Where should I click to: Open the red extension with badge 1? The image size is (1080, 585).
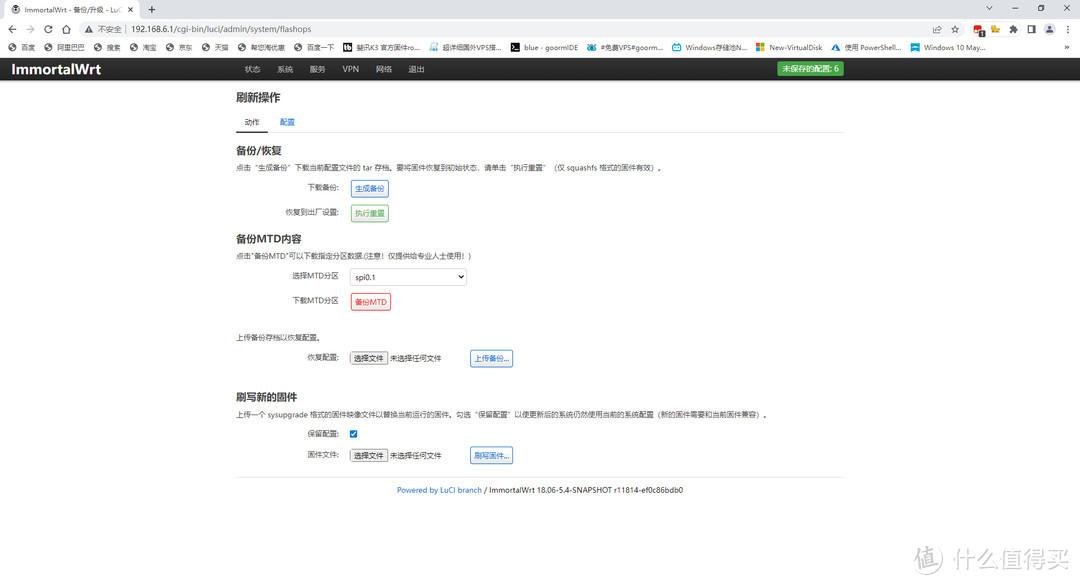coord(978,30)
